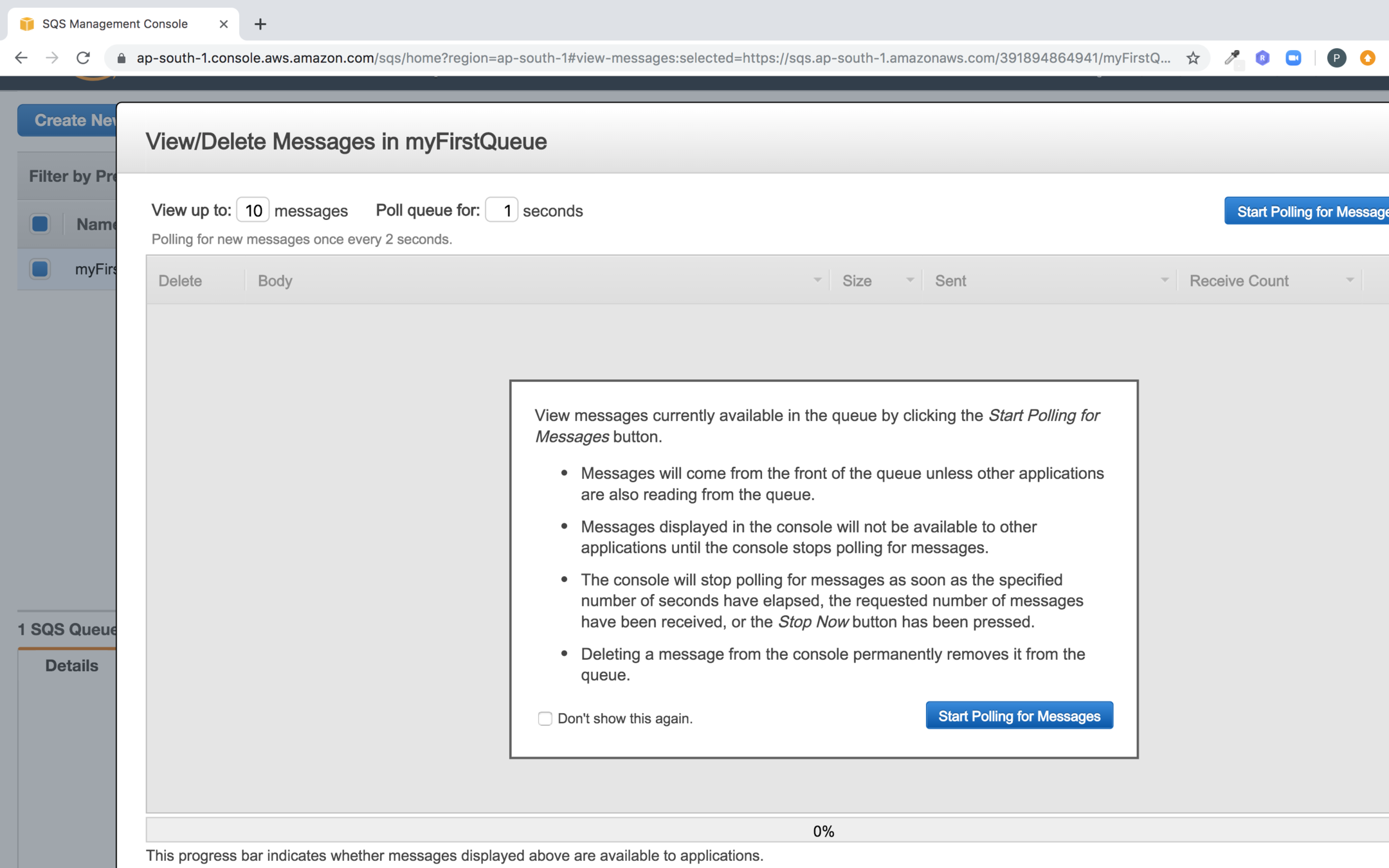Viewport: 1389px width, 868px height.
Task: Toggle the select-all queues checkbox
Action: point(40,224)
